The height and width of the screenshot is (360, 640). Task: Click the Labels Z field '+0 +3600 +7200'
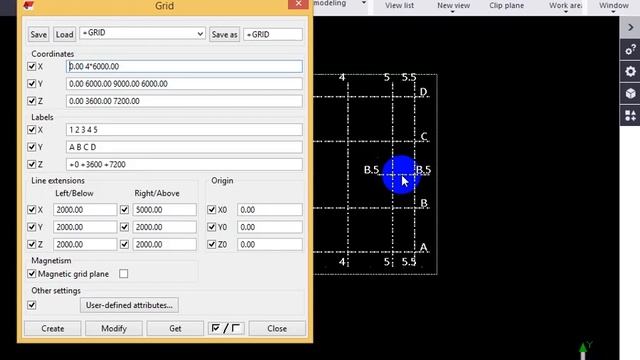[x=184, y=164]
